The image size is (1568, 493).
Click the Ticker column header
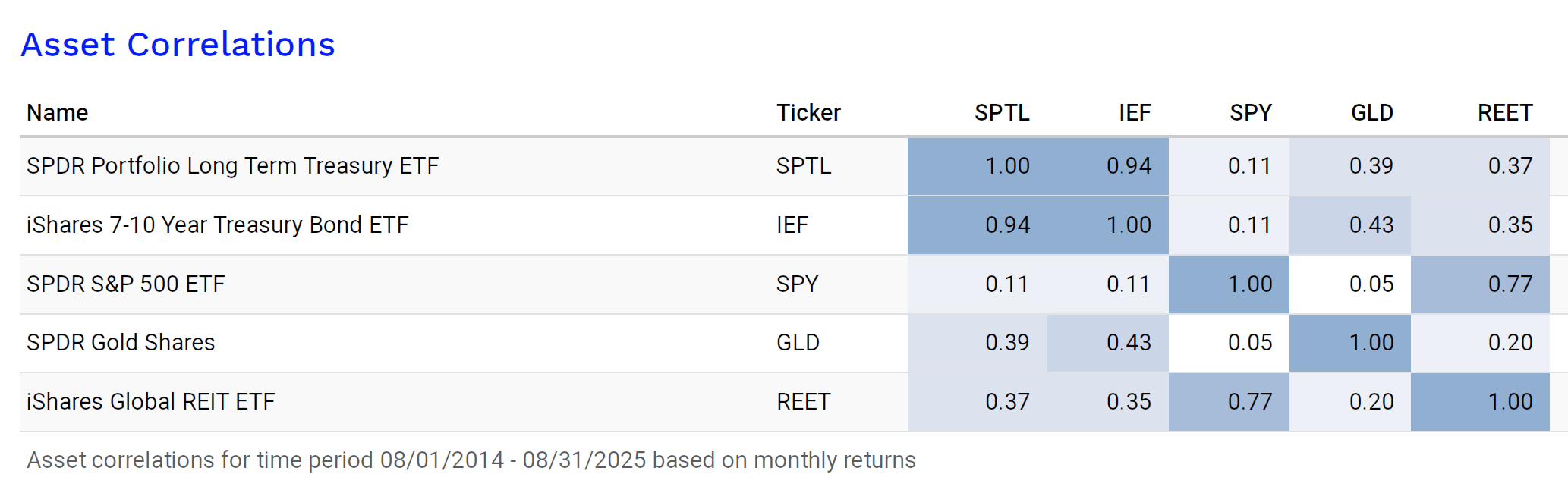coord(808,113)
